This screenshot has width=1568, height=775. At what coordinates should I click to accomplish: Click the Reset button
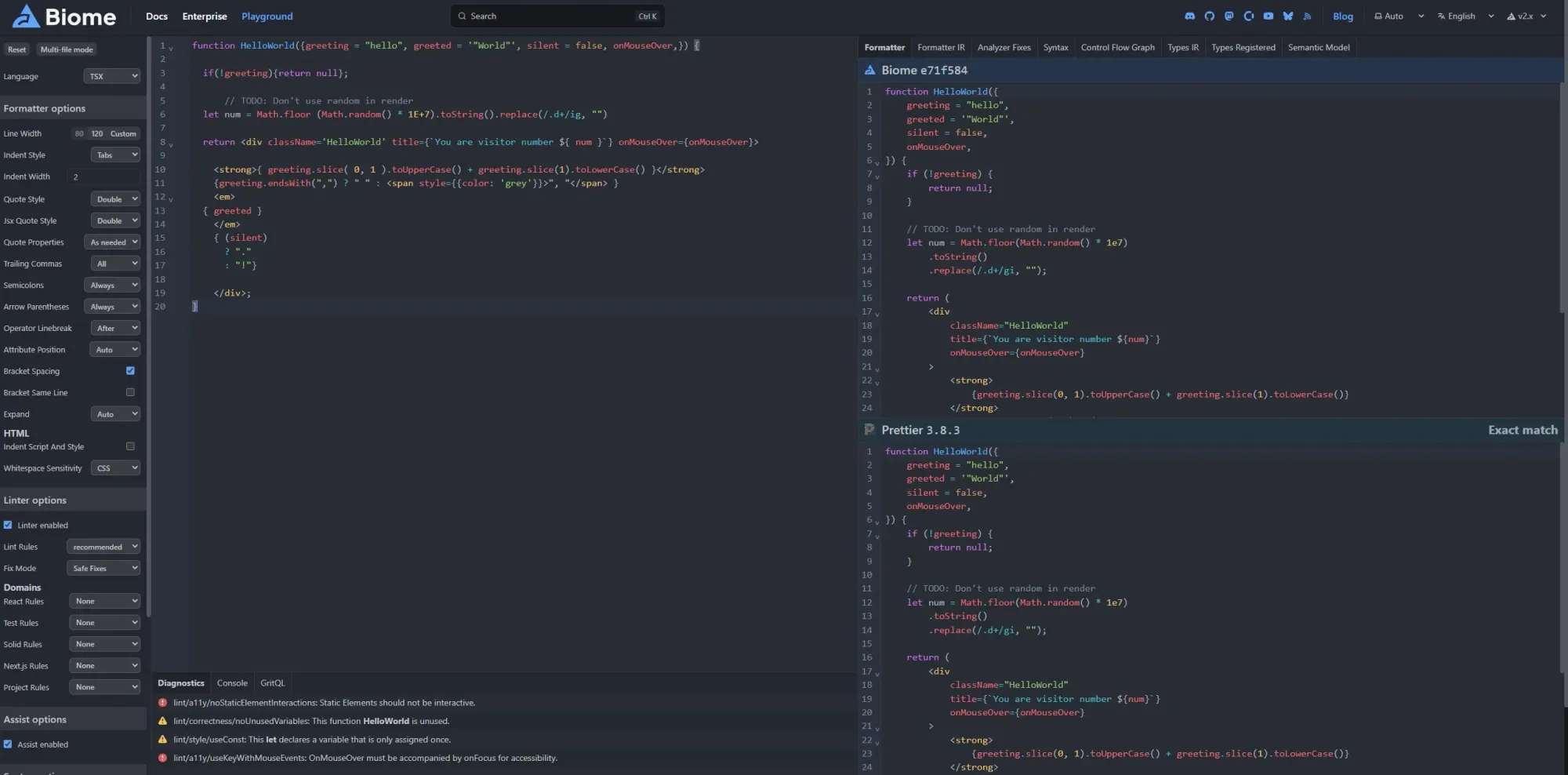16,49
